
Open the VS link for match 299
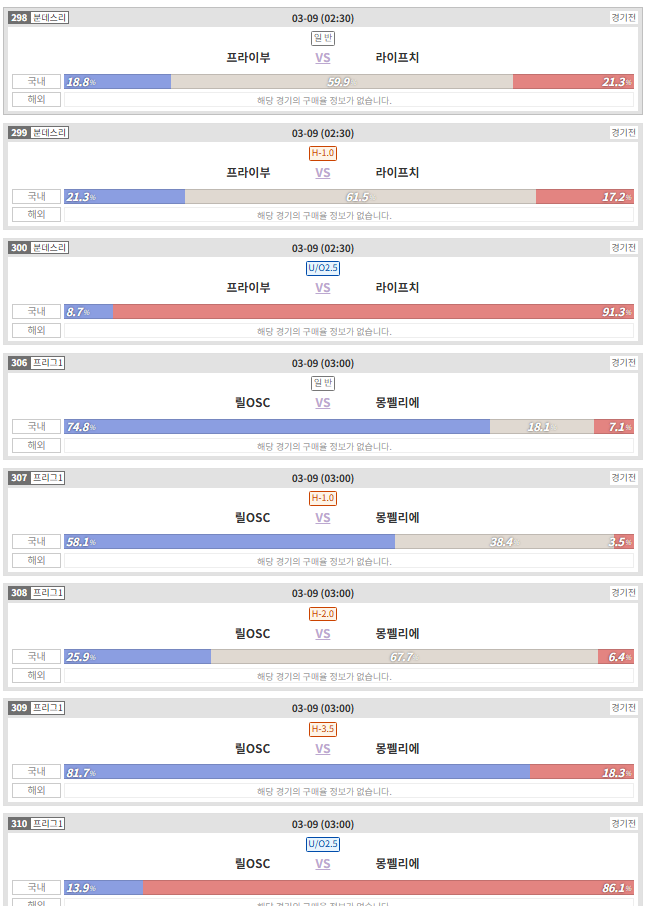[x=323, y=173]
